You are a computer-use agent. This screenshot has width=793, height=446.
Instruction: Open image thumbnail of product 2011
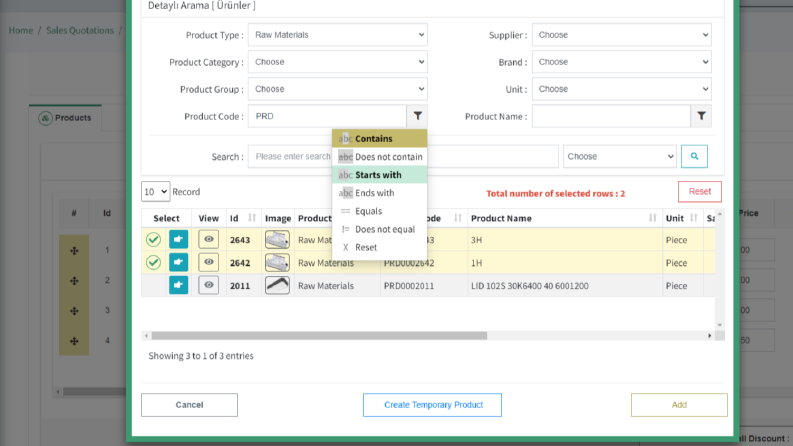point(277,285)
